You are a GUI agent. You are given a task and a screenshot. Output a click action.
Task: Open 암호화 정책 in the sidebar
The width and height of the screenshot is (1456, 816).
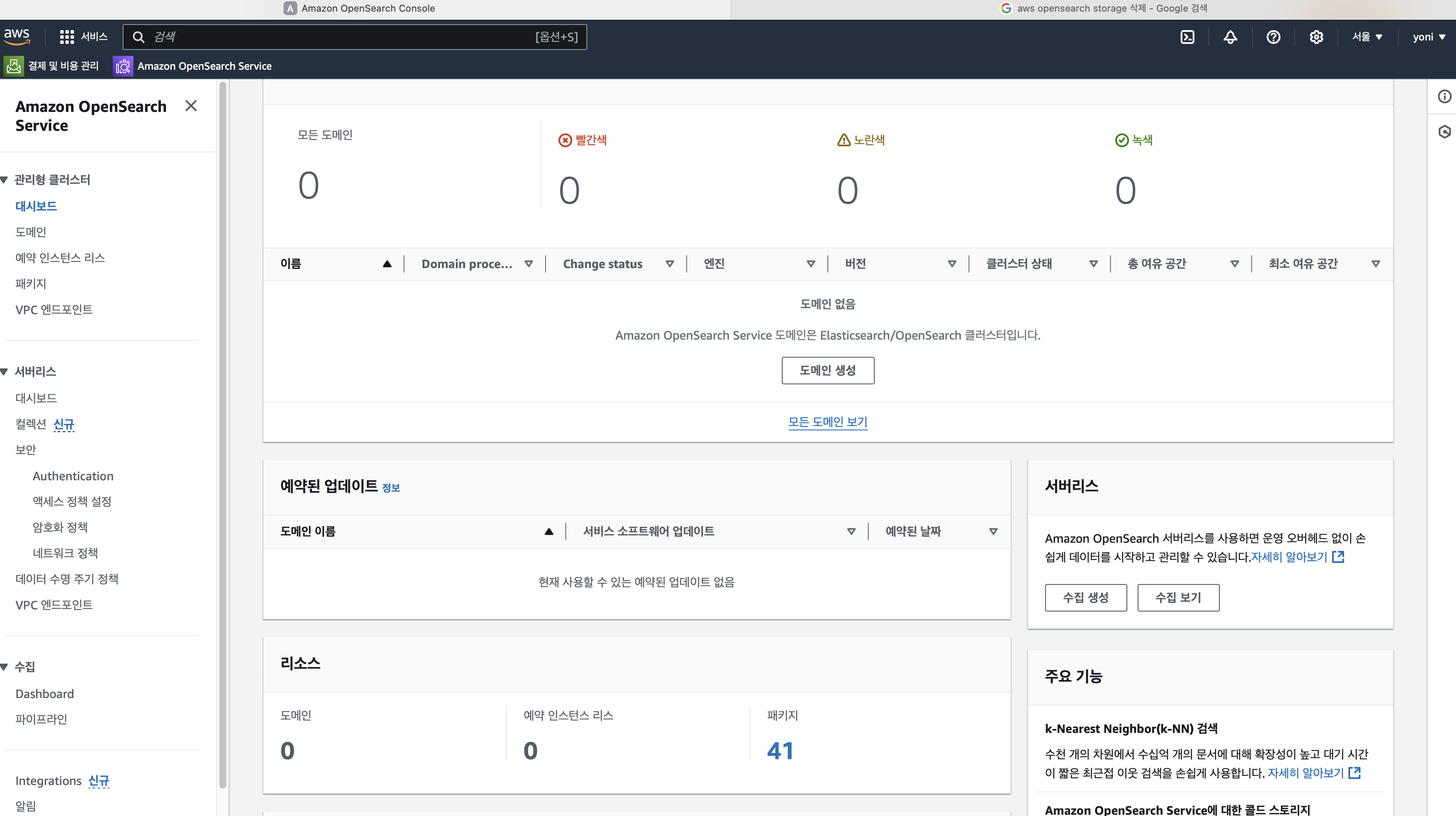(60, 528)
